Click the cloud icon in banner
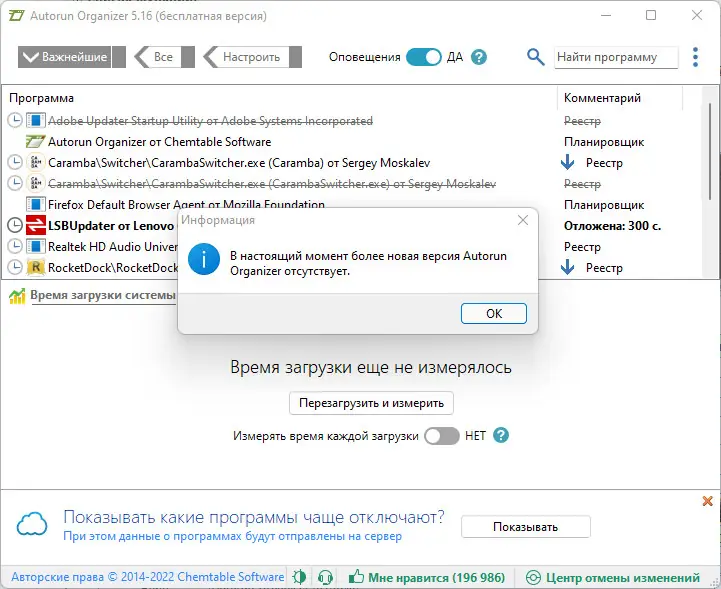Viewport: 721px width, 589px height. 32,524
